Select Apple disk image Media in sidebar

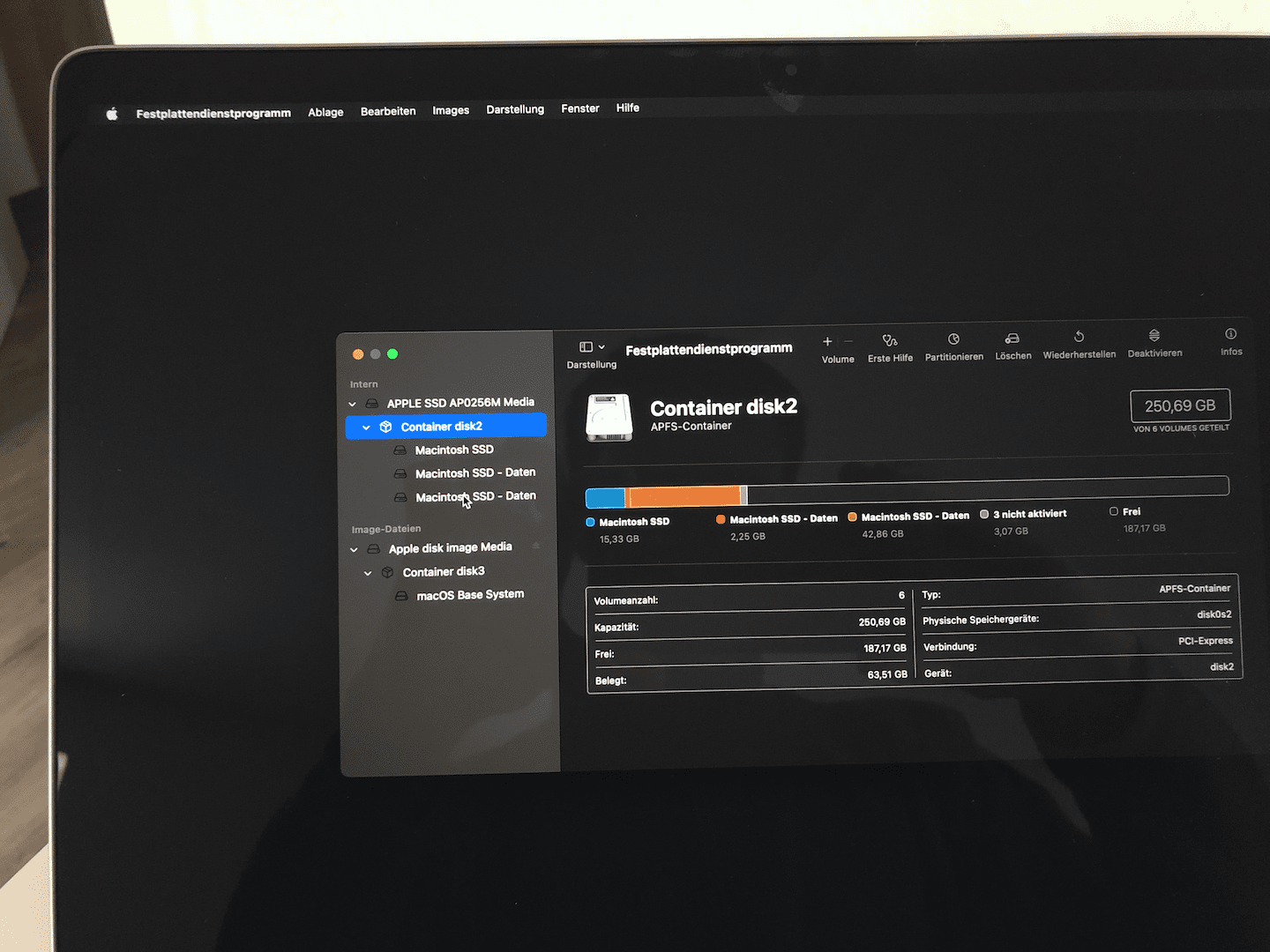(x=450, y=547)
